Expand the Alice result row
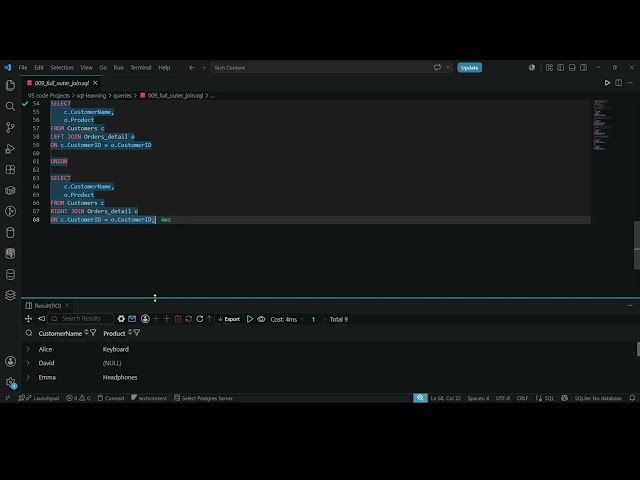640x480 pixels. pyautogui.click(x=28, y=349)
